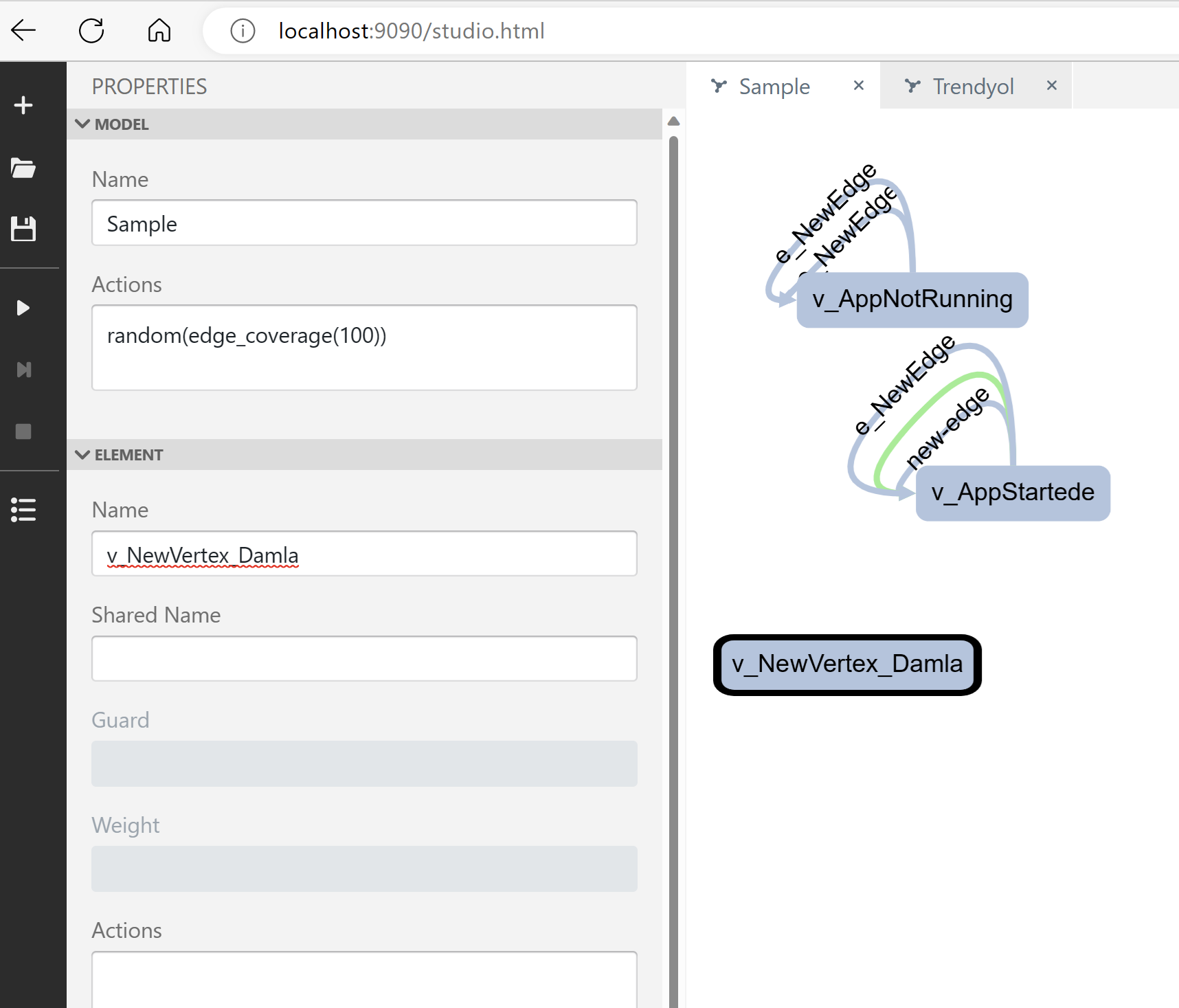The width and height of the screenshot is (1179, 1008).
Task: Run the test with the play icon
Action: pos(23,307)
